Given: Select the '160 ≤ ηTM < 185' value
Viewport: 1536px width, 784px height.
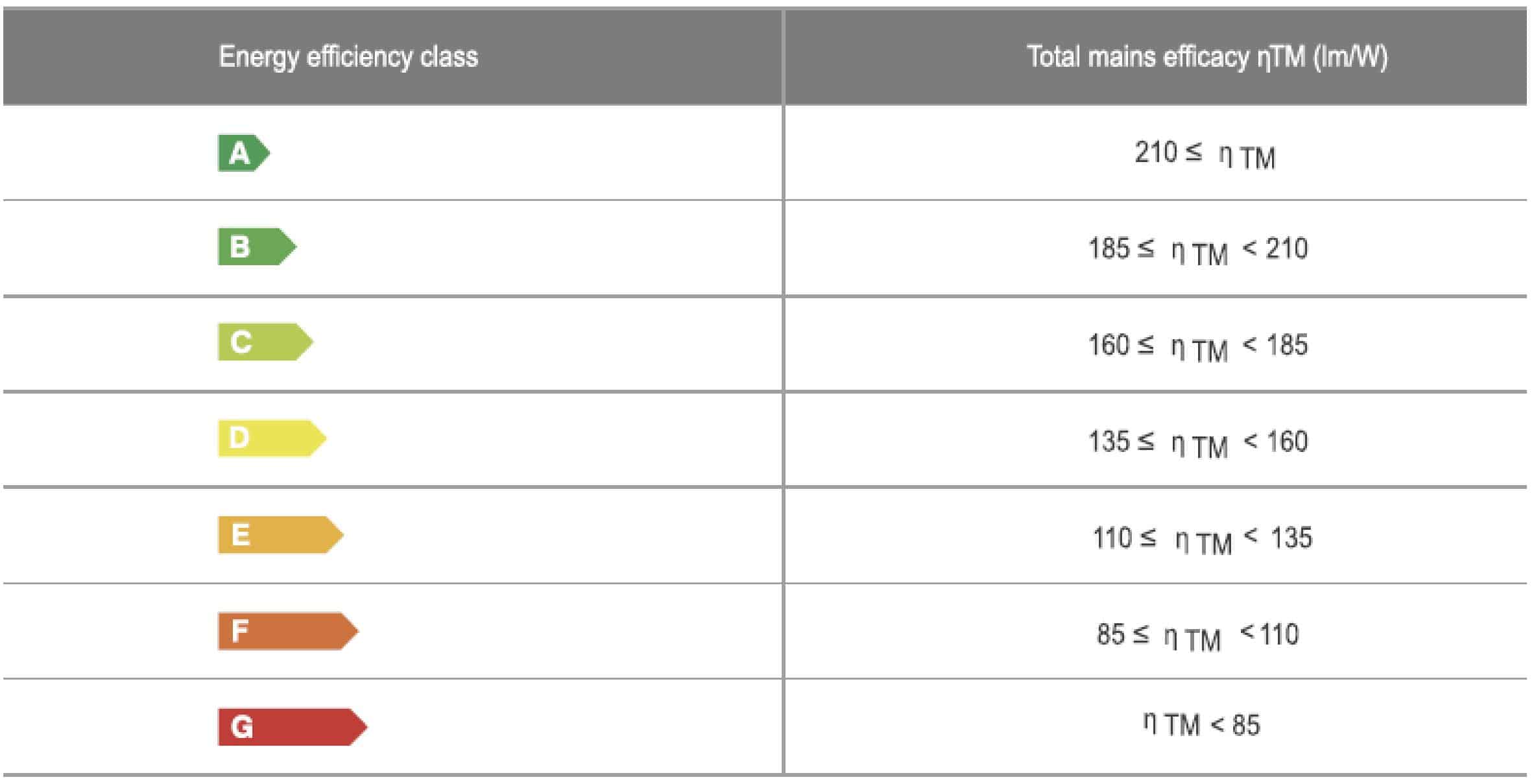Looking at the screenshot, I should [x=1198, y=347].
